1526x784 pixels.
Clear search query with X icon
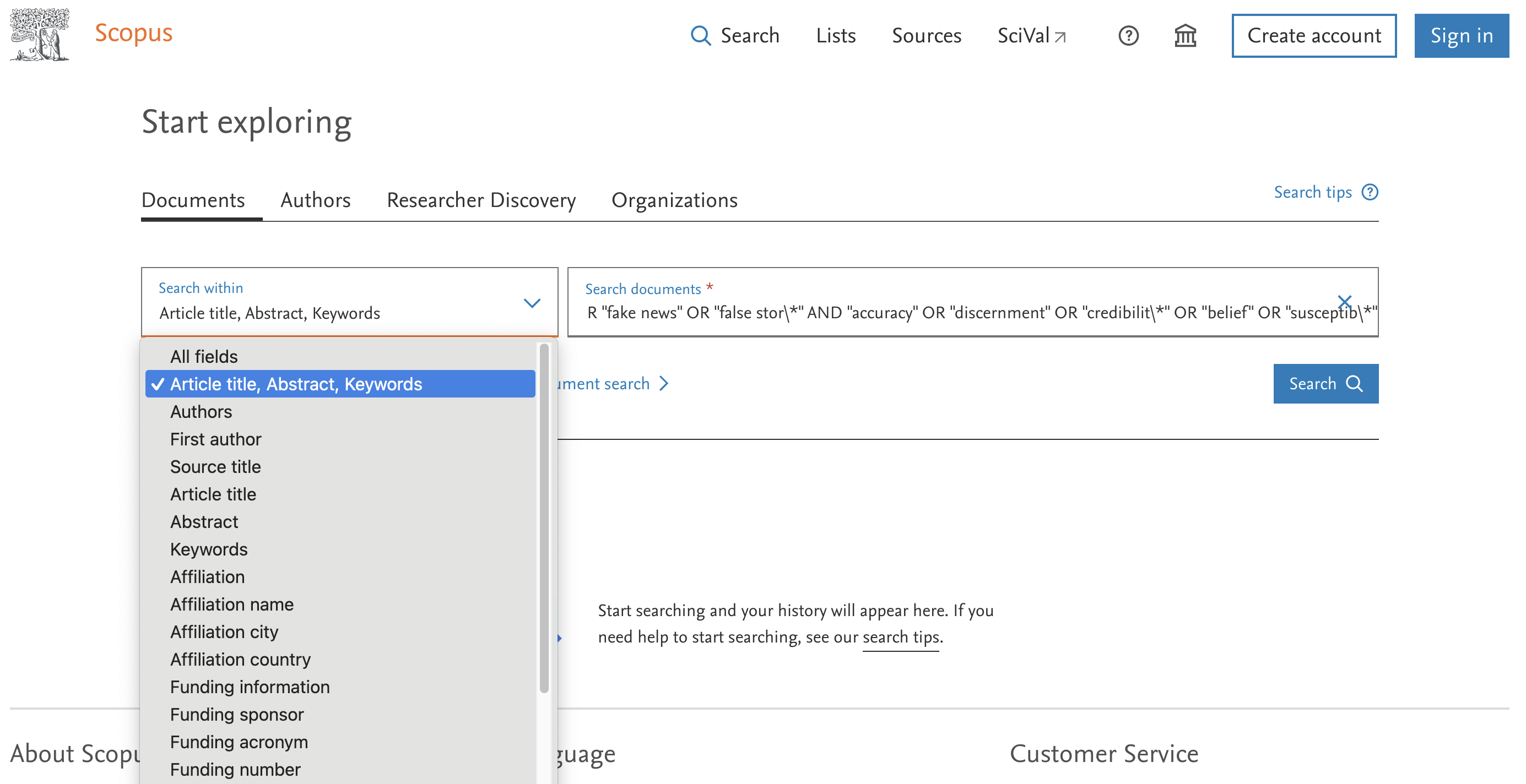[x=1344, y=301]
